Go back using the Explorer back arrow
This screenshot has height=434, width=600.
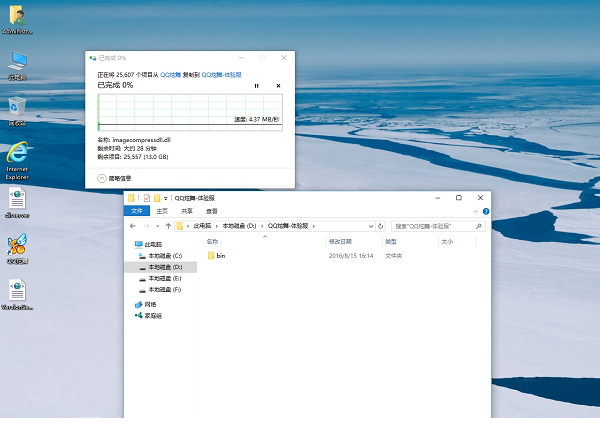pyautogui.click(x=133, y=226)
